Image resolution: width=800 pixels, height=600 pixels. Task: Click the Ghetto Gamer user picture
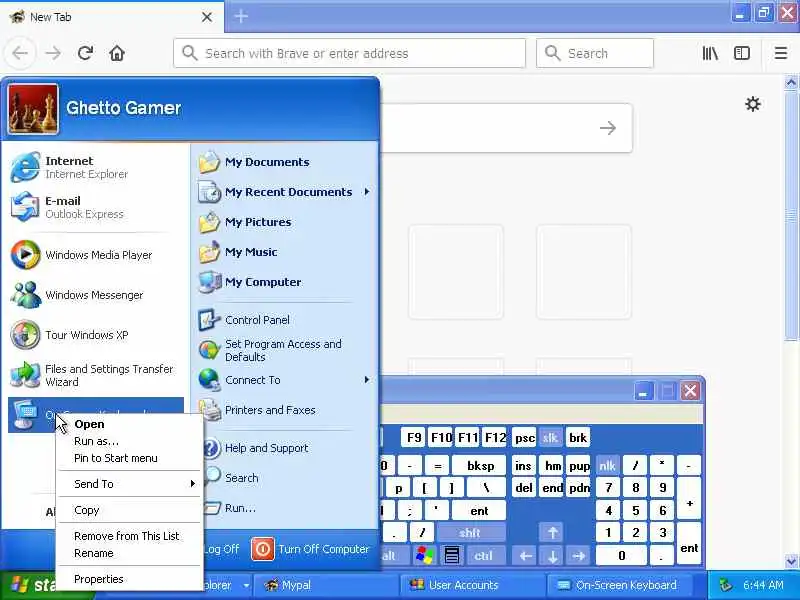pyautogui.click(x=33, y=109)
